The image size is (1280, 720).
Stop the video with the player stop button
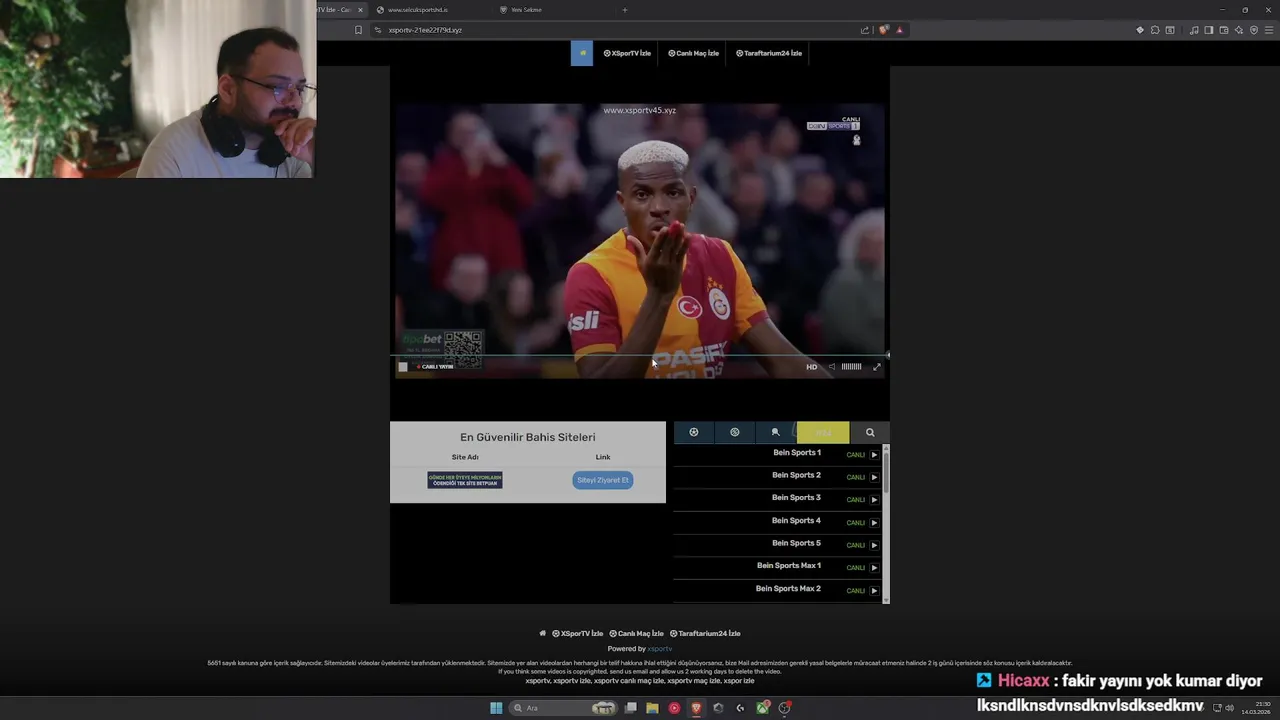(403, 367)
